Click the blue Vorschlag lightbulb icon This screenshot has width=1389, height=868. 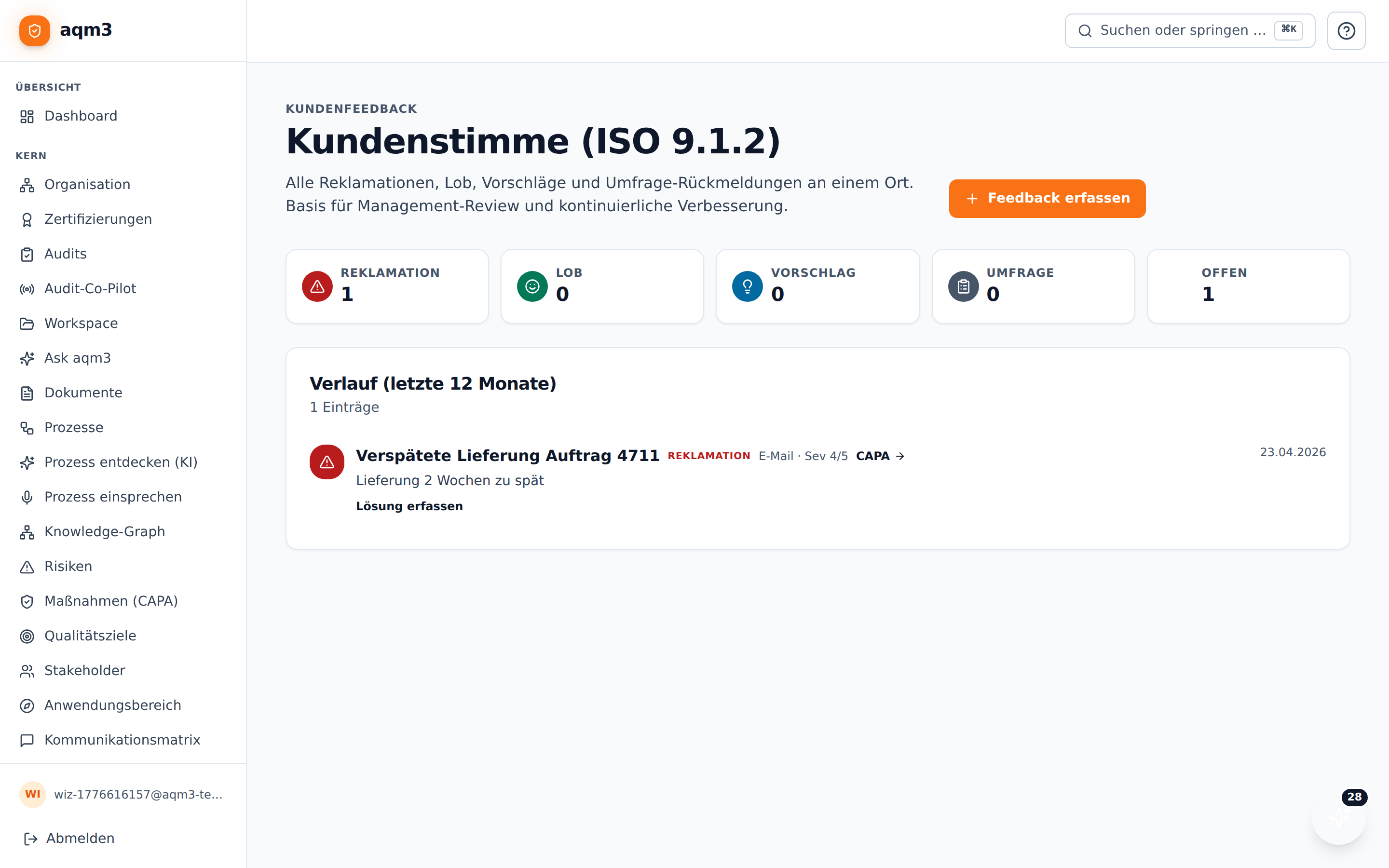coord(747,286)
